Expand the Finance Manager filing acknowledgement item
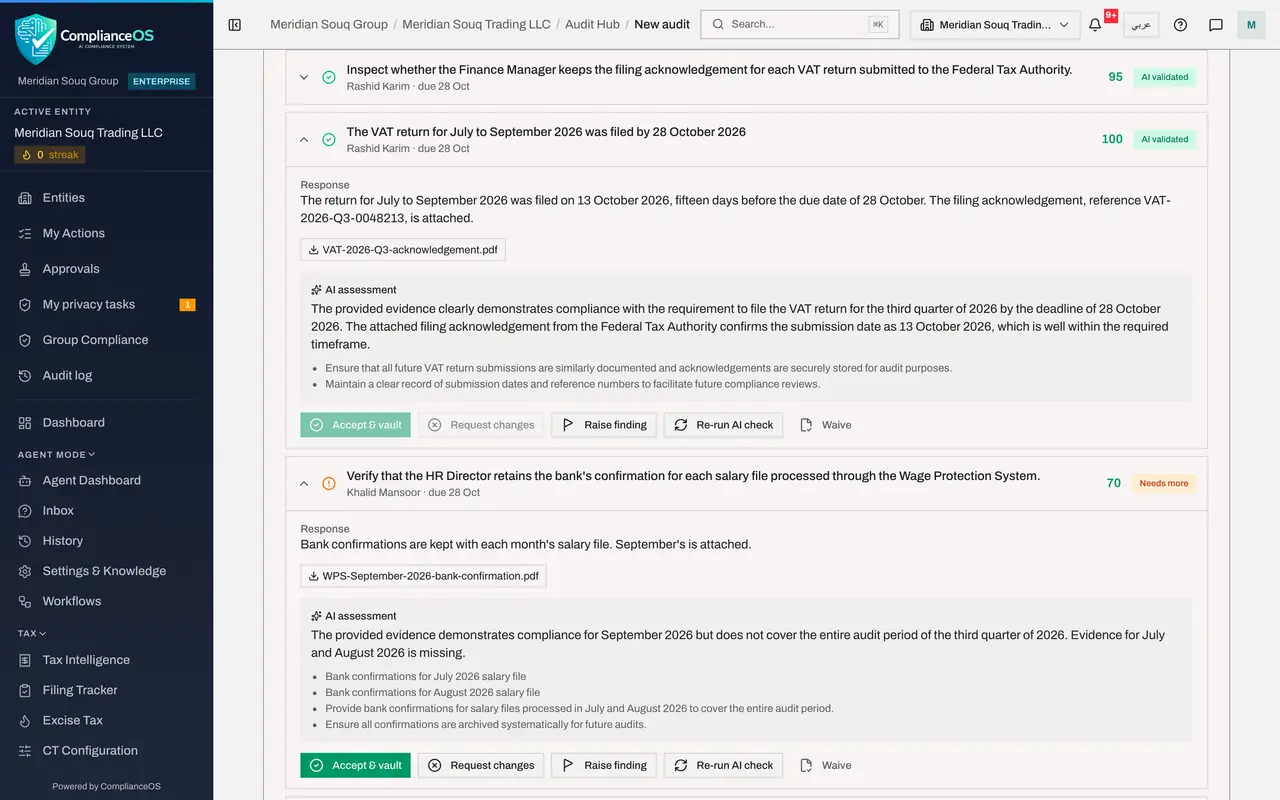This screenshot has width=1280, height=800. [304, 77]
